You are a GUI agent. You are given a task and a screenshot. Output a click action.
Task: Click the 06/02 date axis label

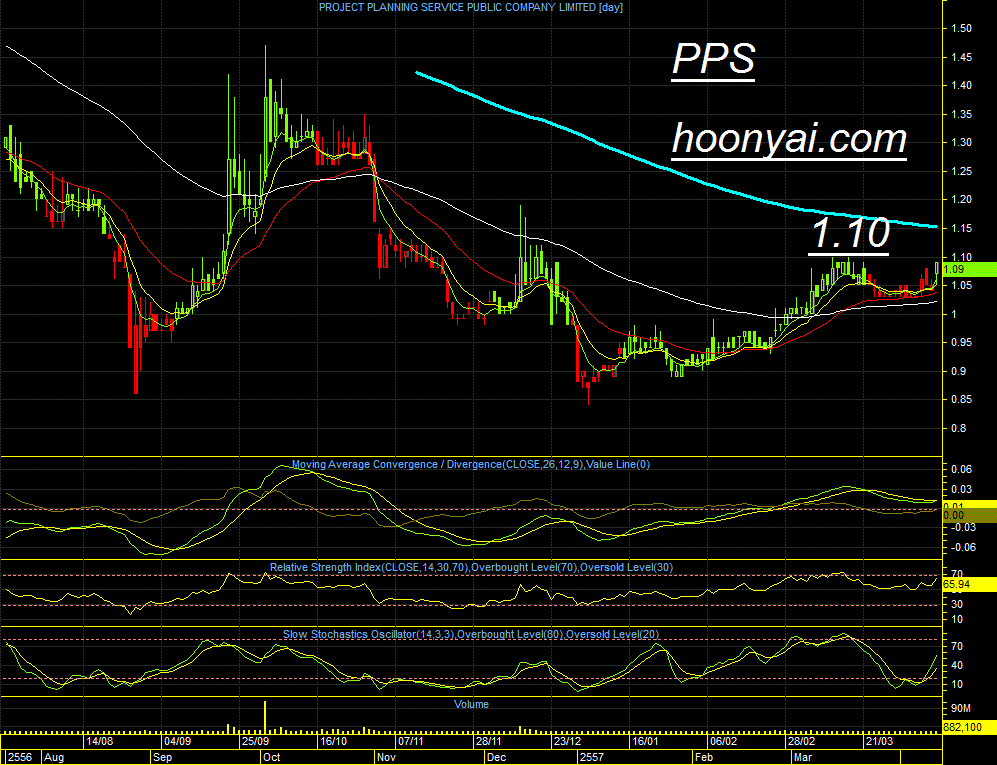click(x=724, y=741)
